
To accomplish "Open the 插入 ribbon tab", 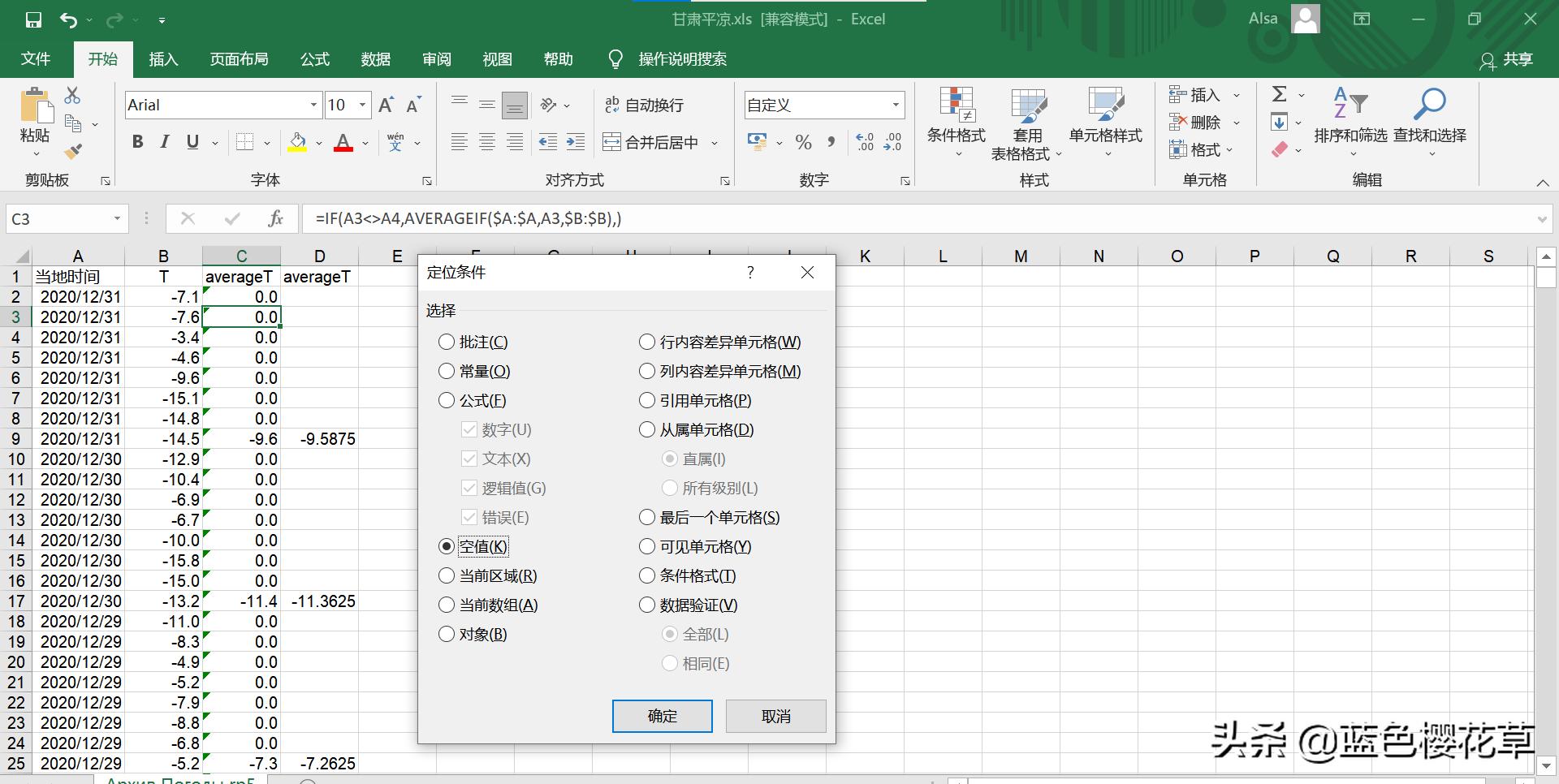I will coord(162,58).
